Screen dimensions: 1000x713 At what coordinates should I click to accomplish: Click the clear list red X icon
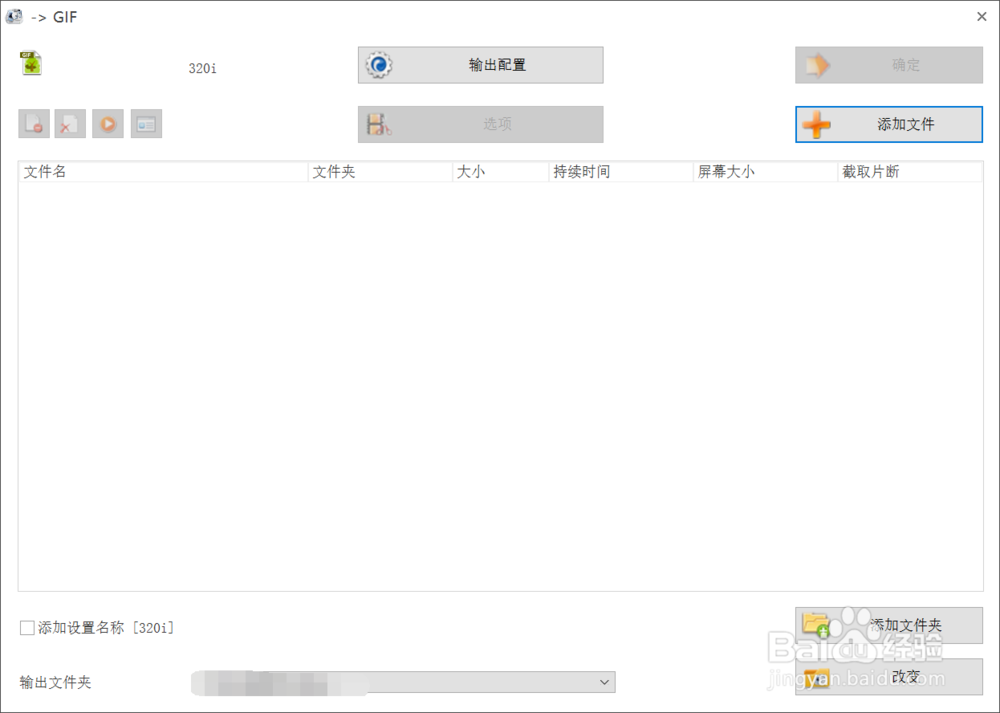point(70,124)
